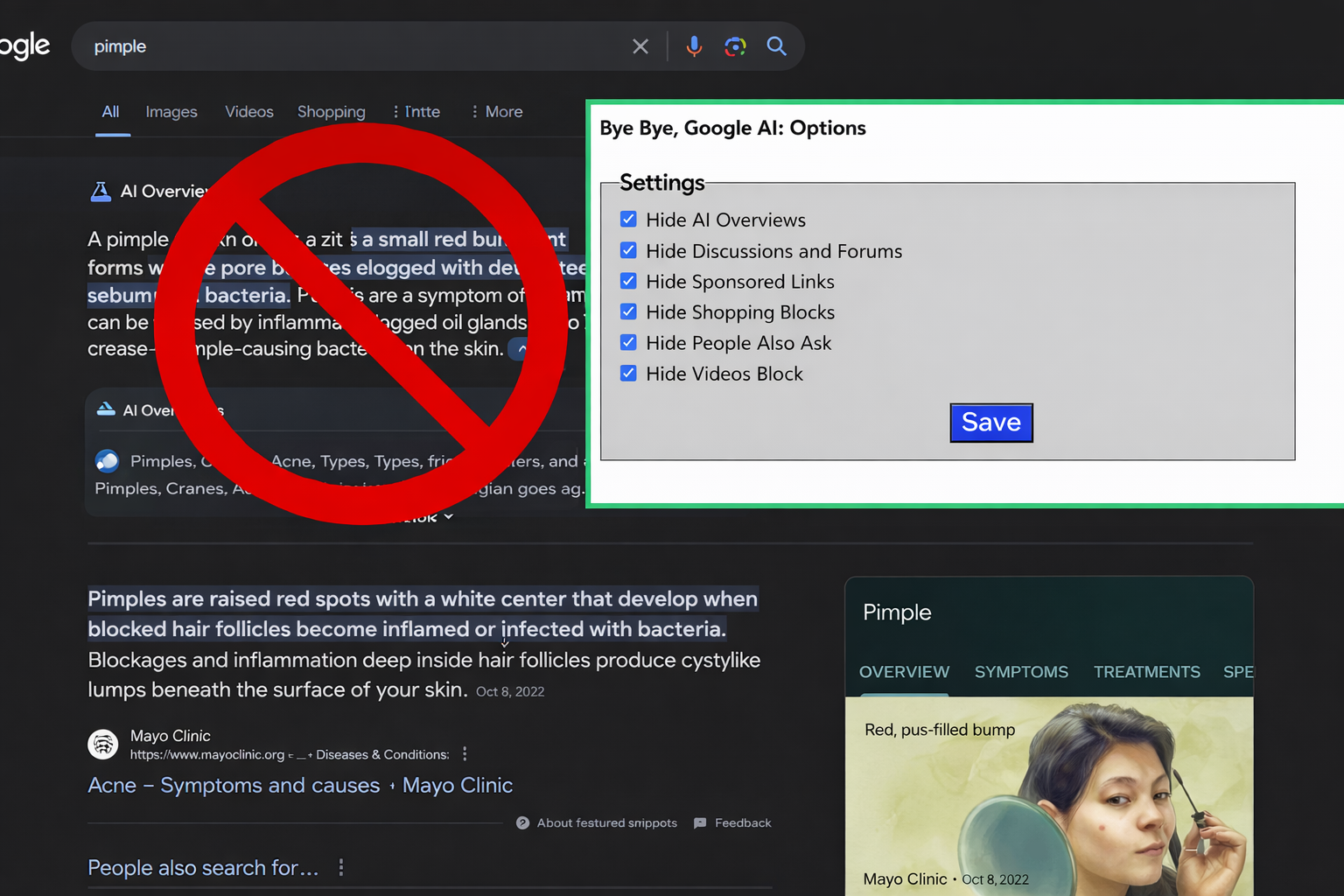Clear the search box with the X icon
Image resolution: width=1344 pixels, height=896 pixels.
coord(640,46)
